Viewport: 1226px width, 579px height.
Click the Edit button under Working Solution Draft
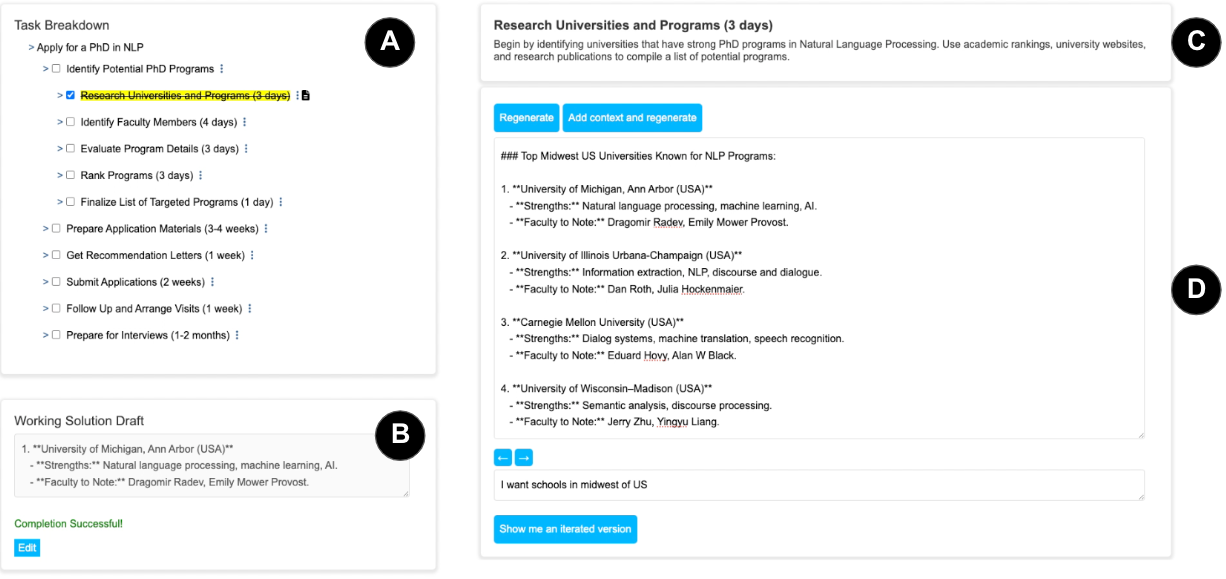click(x=27, y=548)
